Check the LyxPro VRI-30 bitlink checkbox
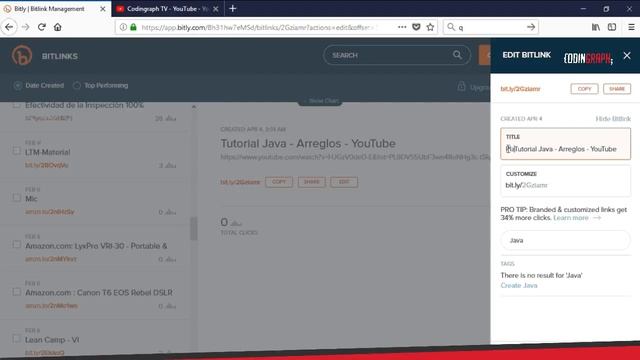The height and width of the screenshot is (360, 640). [16, 245]
